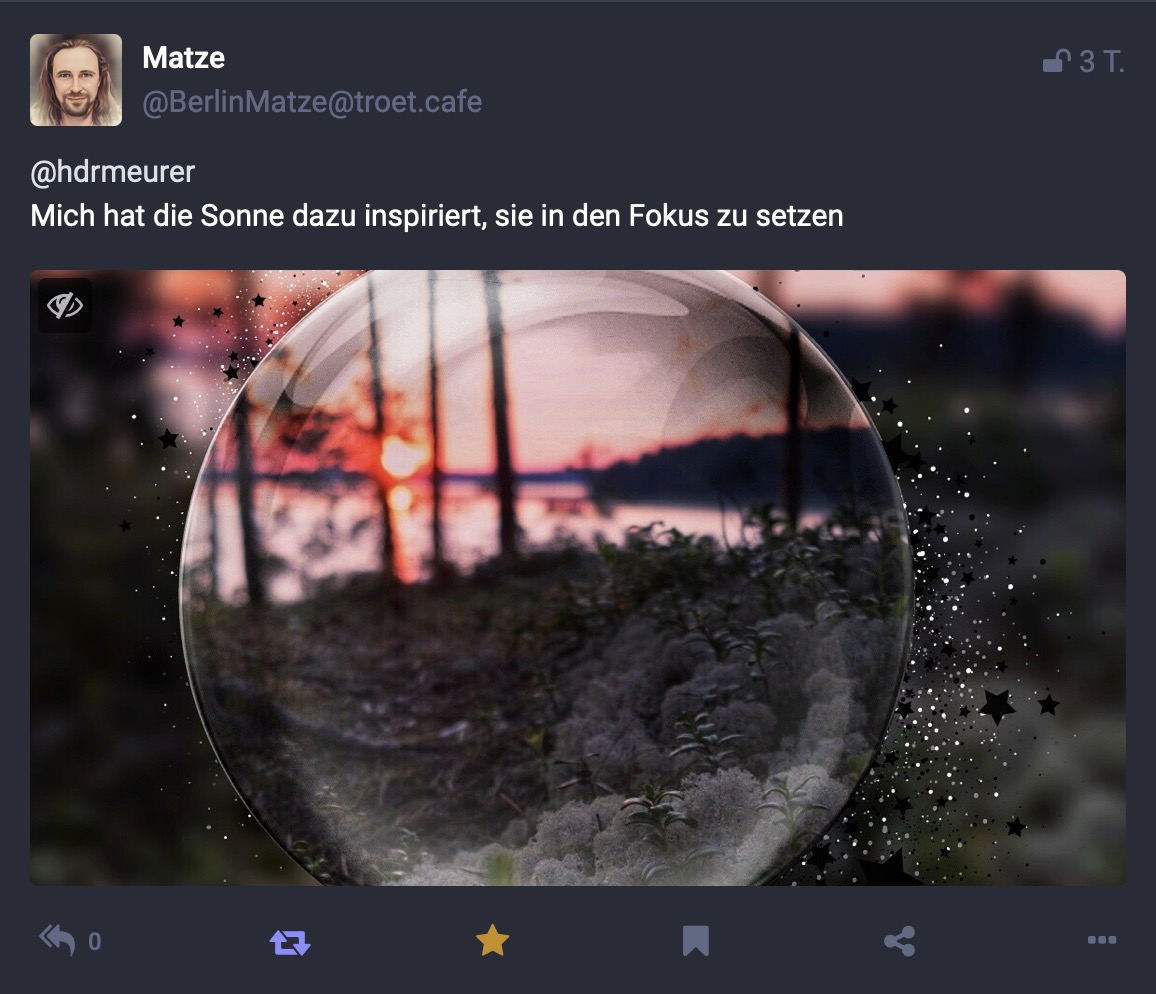The width and height of the screenshot is (1156, 994).
Task: Open Matze's profile via the avatar
Action: click(76, 80)
